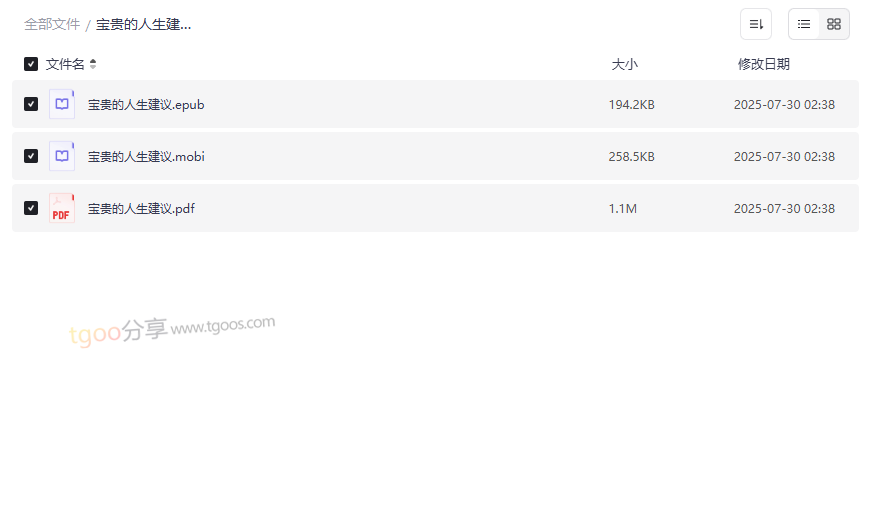The image size is (874, 514).
Task: Open the file 宝贵的人生建议.epub
Action: 146,104
